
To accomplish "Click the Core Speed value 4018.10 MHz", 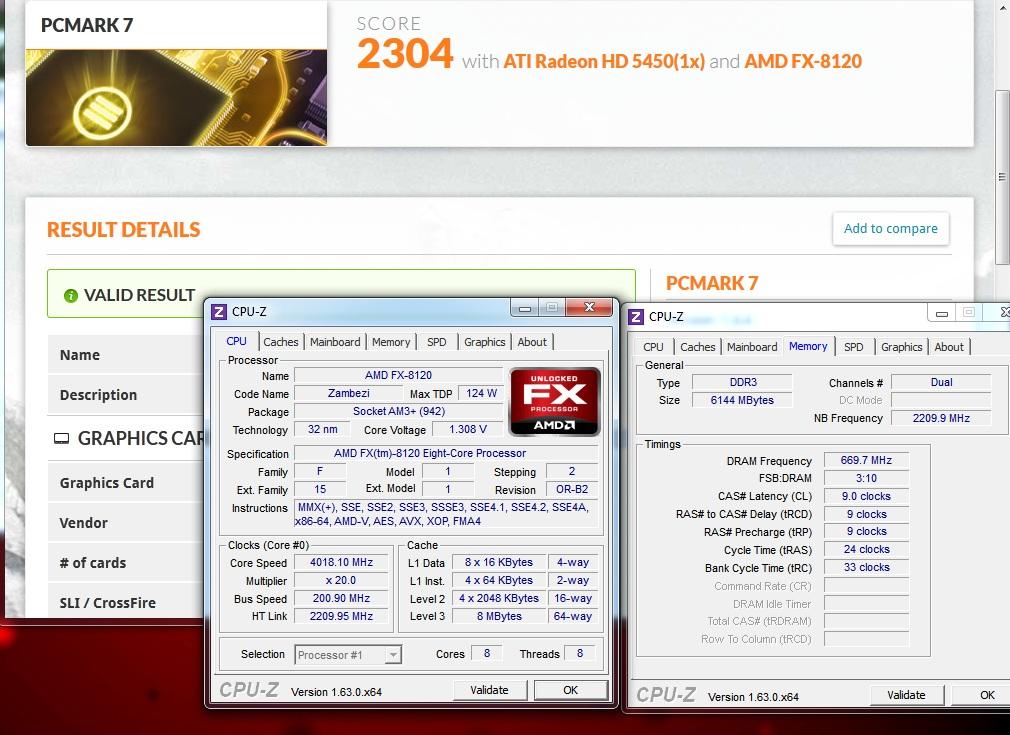I will 341,562.
